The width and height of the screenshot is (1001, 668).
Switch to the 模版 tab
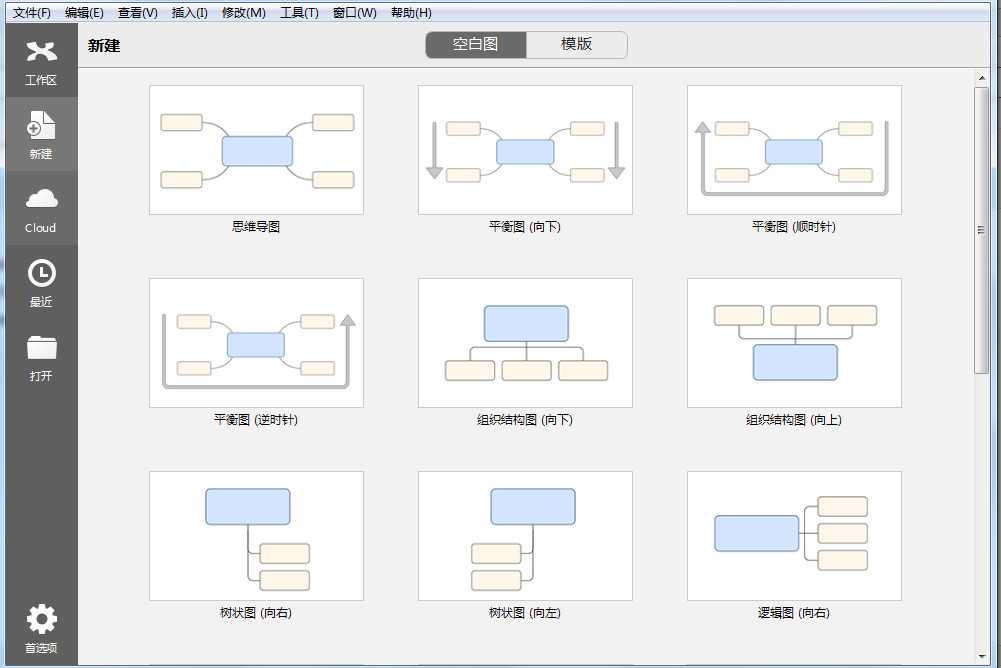pyautogui.click(x=576, y=45)
